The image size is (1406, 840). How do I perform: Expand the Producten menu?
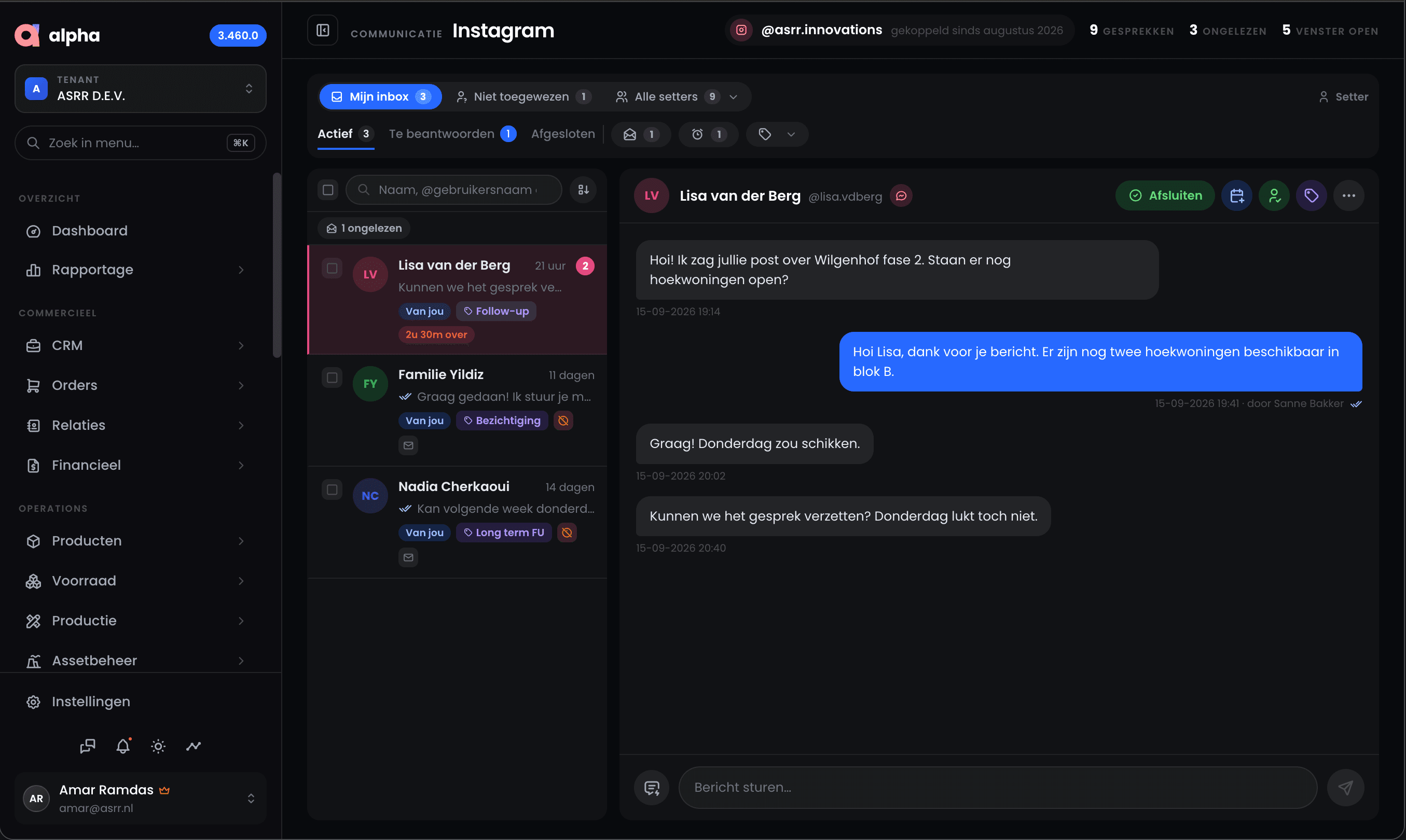tap(141, 541)
